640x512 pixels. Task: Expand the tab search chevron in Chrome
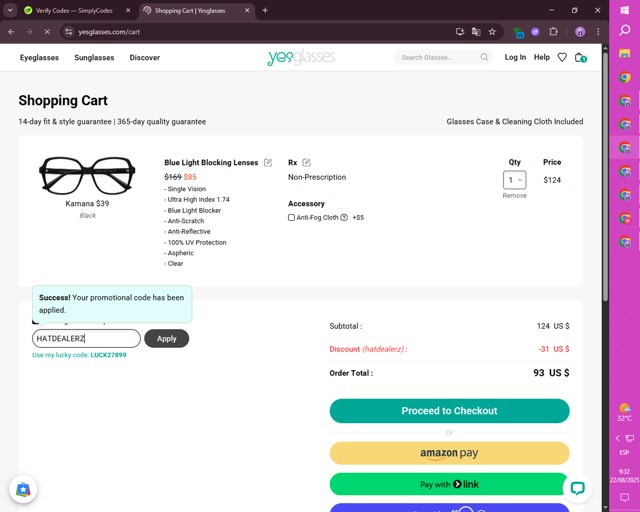tap(10, 11)
